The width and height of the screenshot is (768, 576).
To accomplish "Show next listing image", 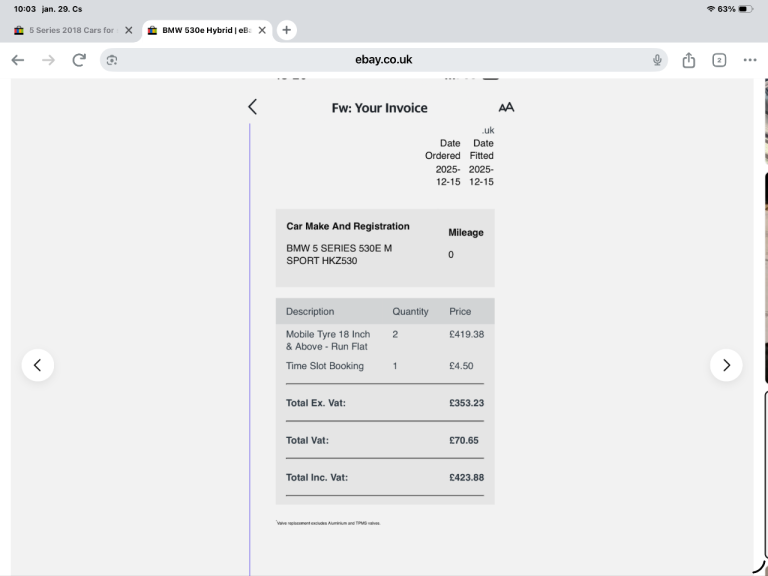I will coord(726,365).
